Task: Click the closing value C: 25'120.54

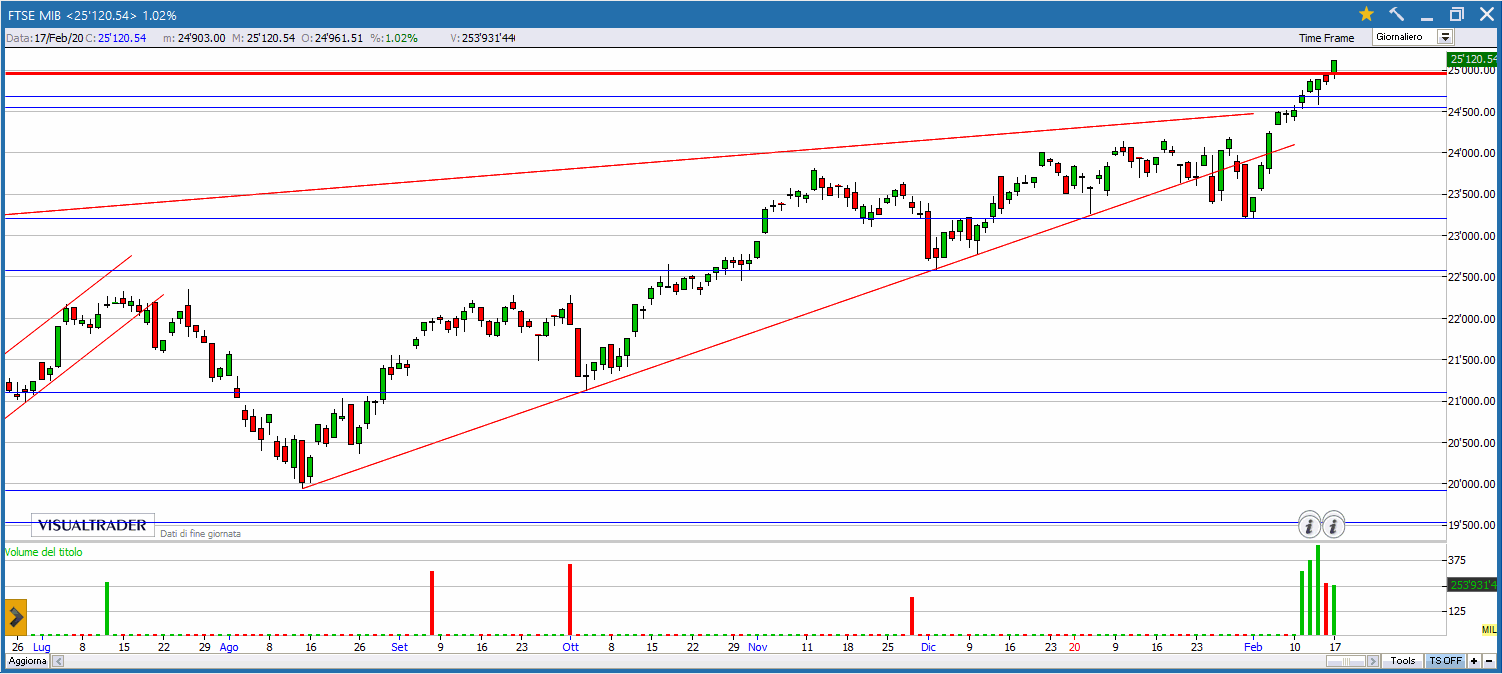Action: 117,38
